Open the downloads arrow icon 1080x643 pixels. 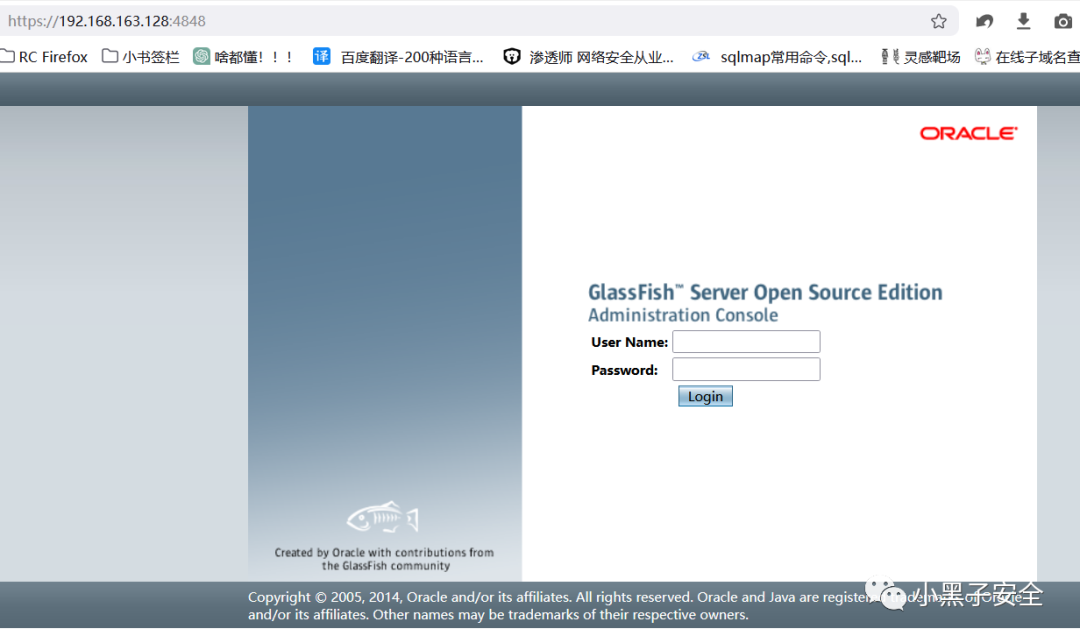point(1024,21)
